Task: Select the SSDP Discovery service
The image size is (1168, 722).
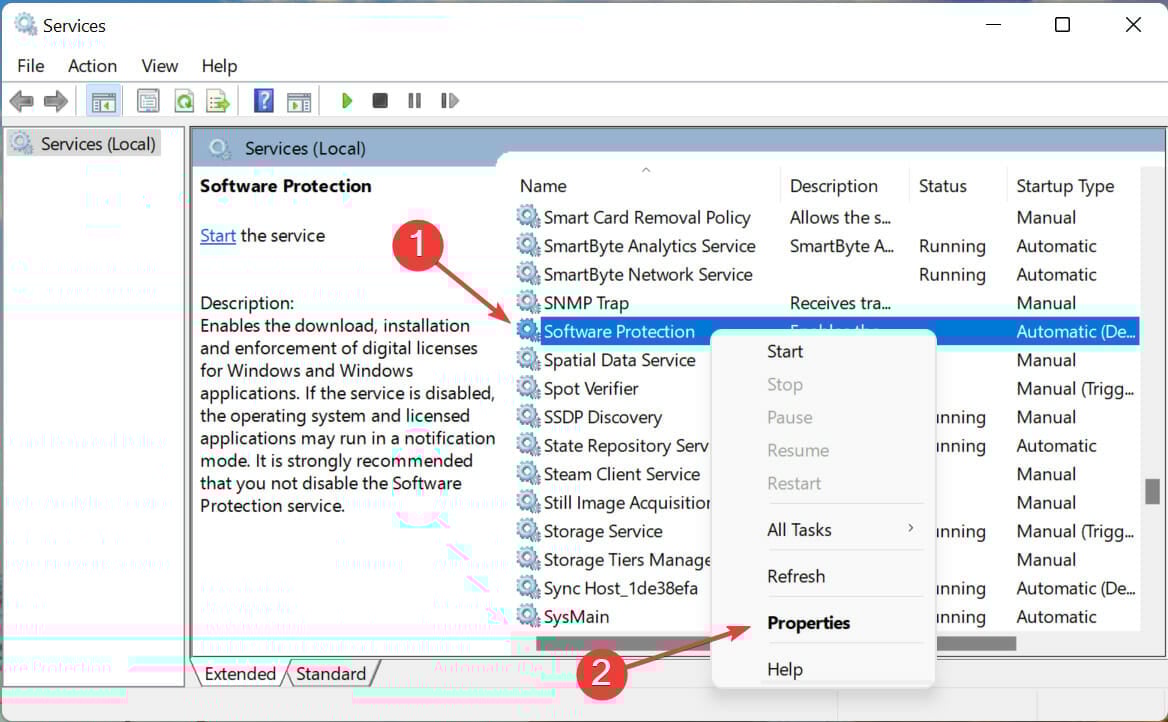Action: point(603,417)
